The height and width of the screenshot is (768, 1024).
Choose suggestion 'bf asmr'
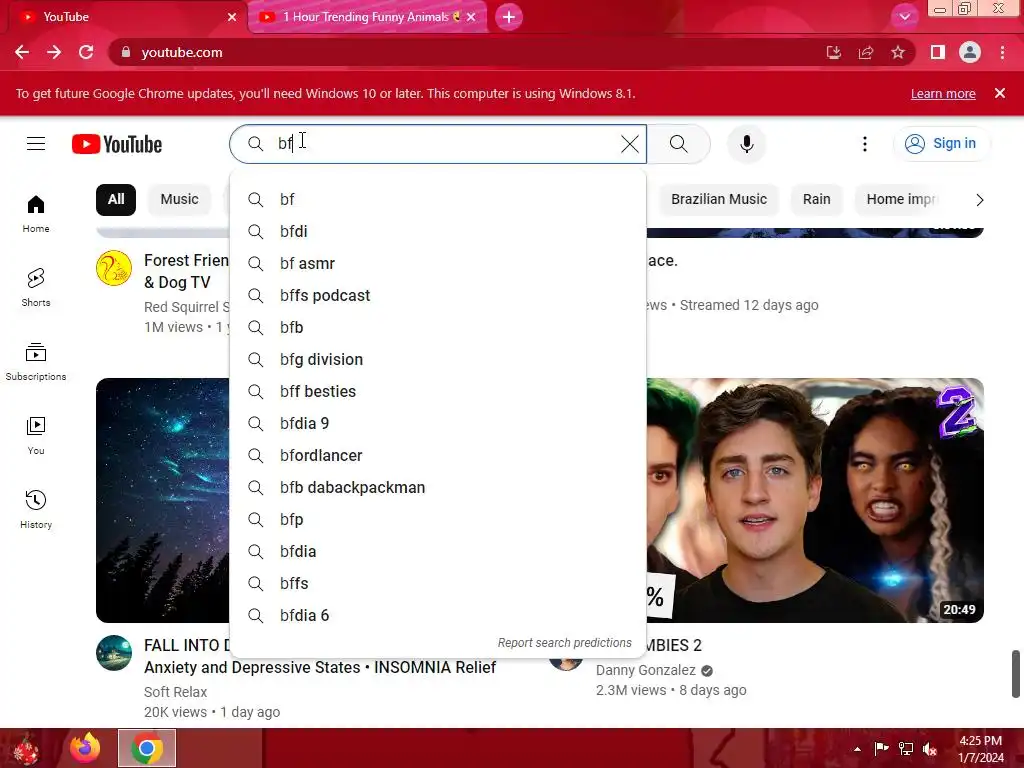(x=438, y=263)
